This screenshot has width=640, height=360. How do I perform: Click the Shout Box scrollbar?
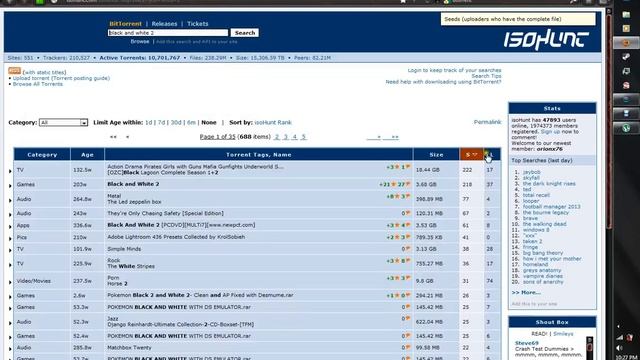click(589, 348)
